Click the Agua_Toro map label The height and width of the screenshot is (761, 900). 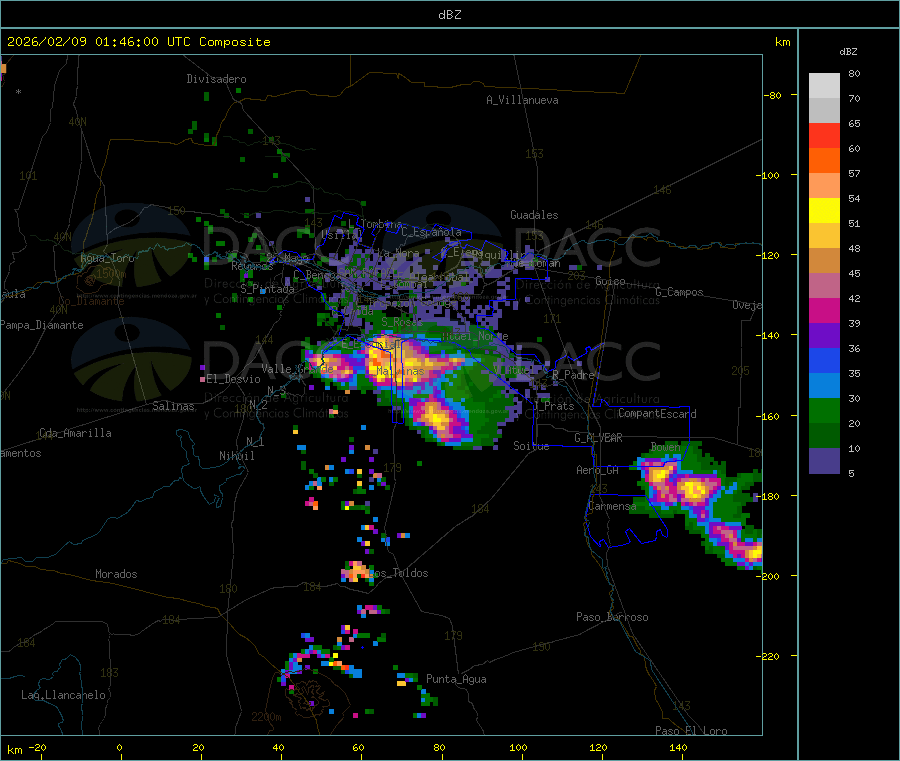[x=107, y=258]
